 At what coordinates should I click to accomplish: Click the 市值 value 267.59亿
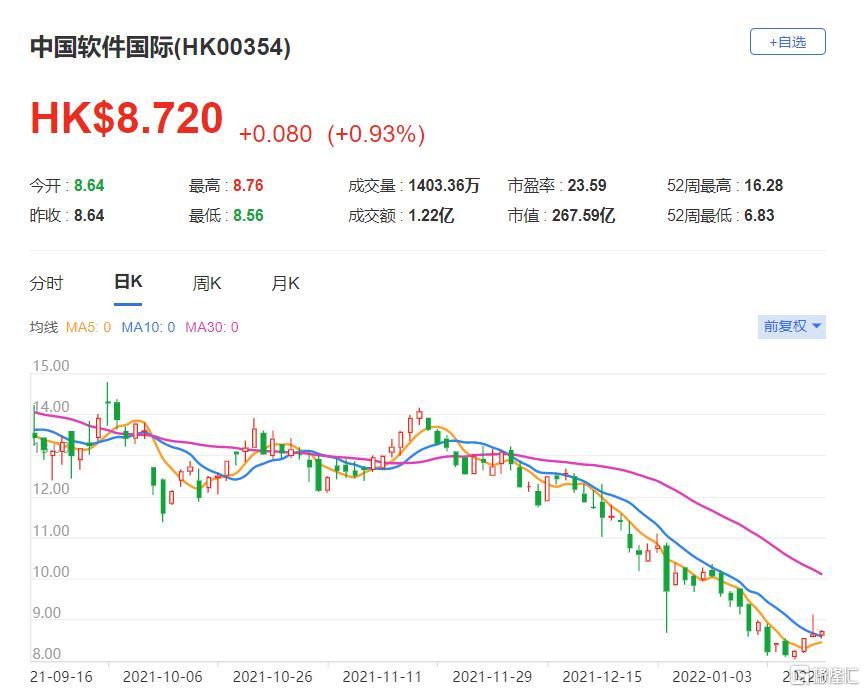[583, 215]
